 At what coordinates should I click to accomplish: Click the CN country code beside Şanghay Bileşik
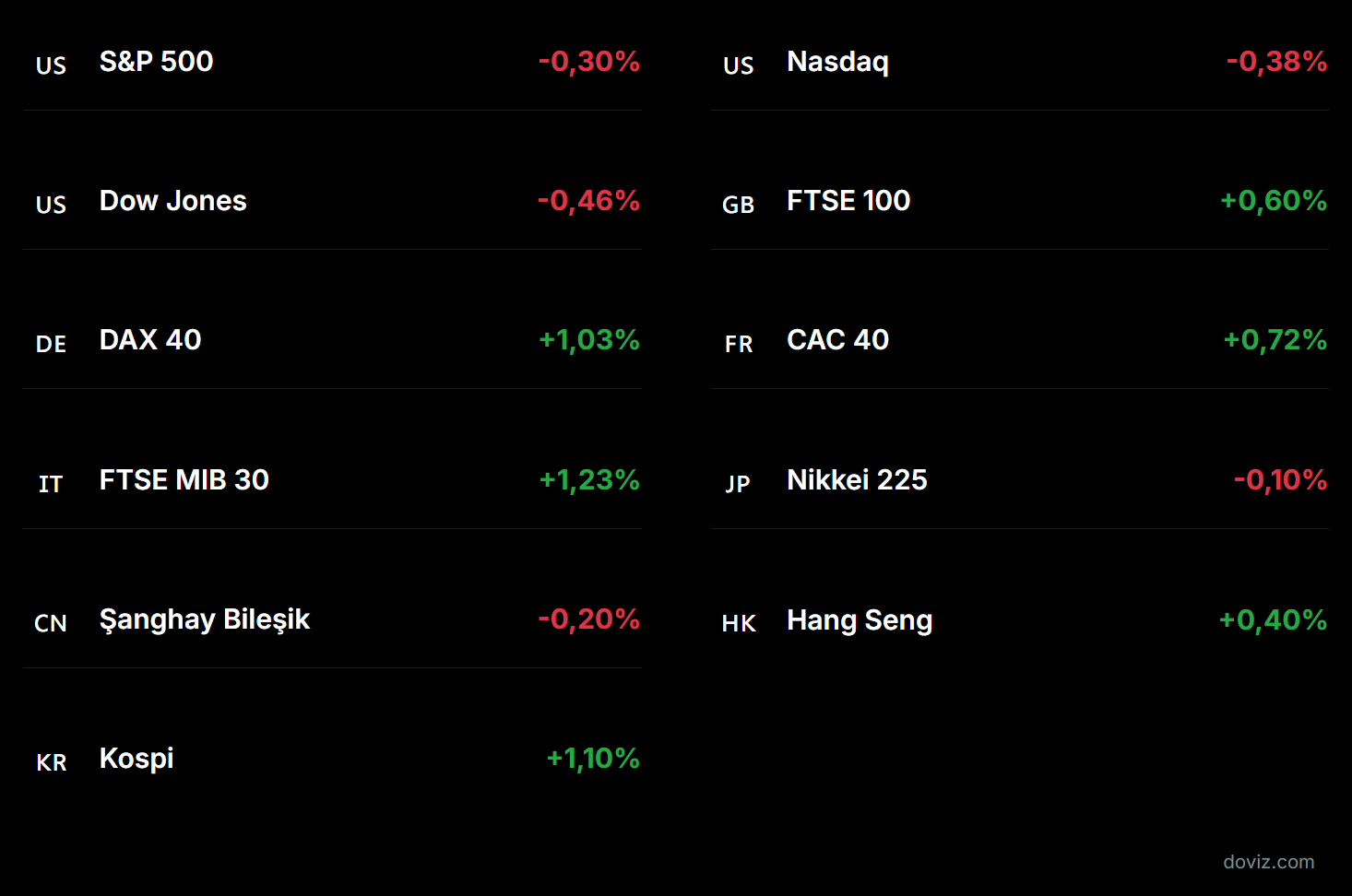click(x=51, y=623)
